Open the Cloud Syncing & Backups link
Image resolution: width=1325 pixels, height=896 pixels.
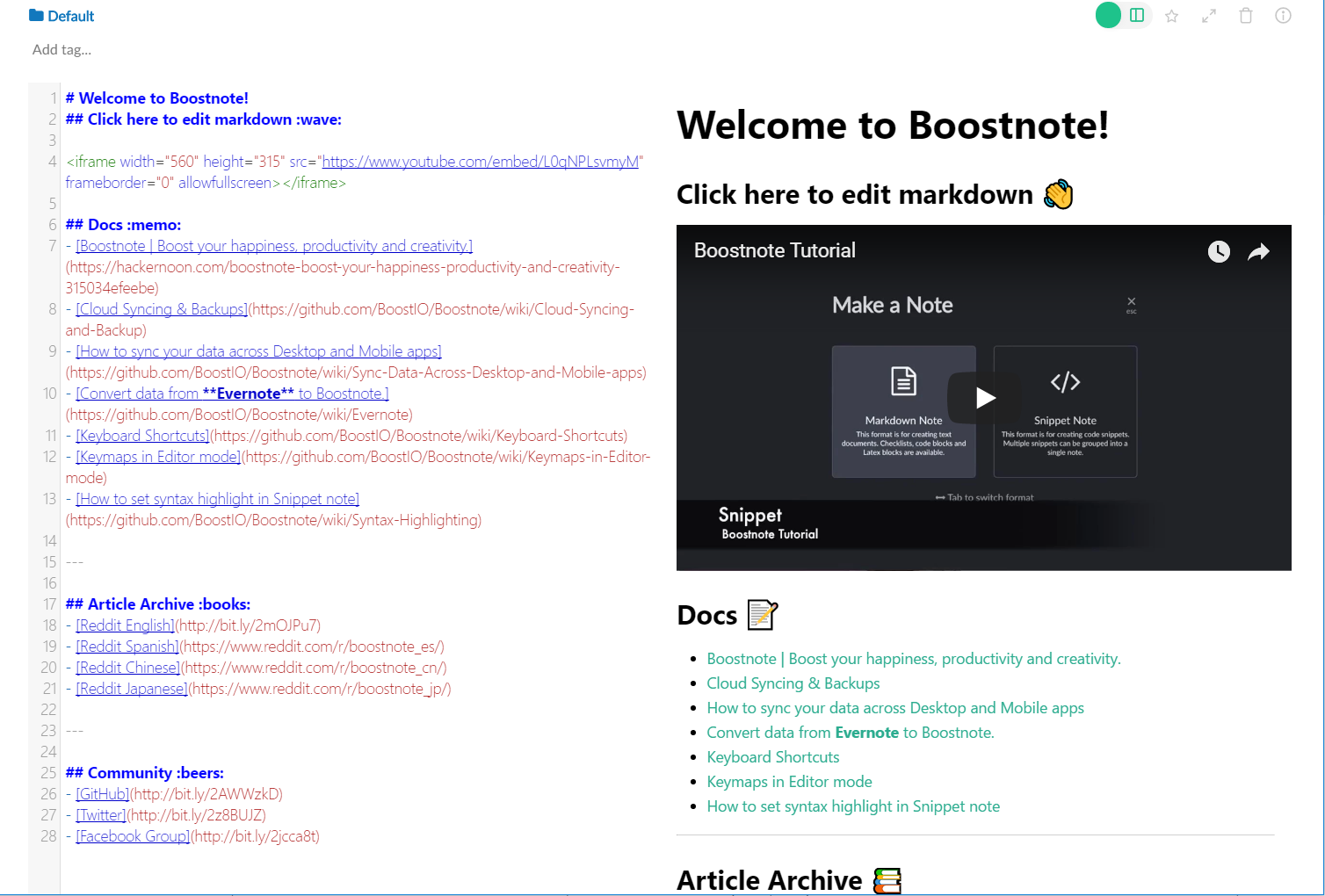[793, 683]
